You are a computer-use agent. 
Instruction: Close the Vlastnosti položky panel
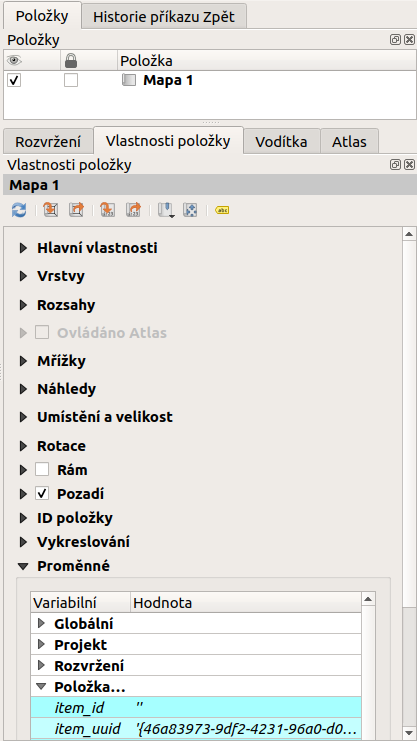(x=409, y=164)
